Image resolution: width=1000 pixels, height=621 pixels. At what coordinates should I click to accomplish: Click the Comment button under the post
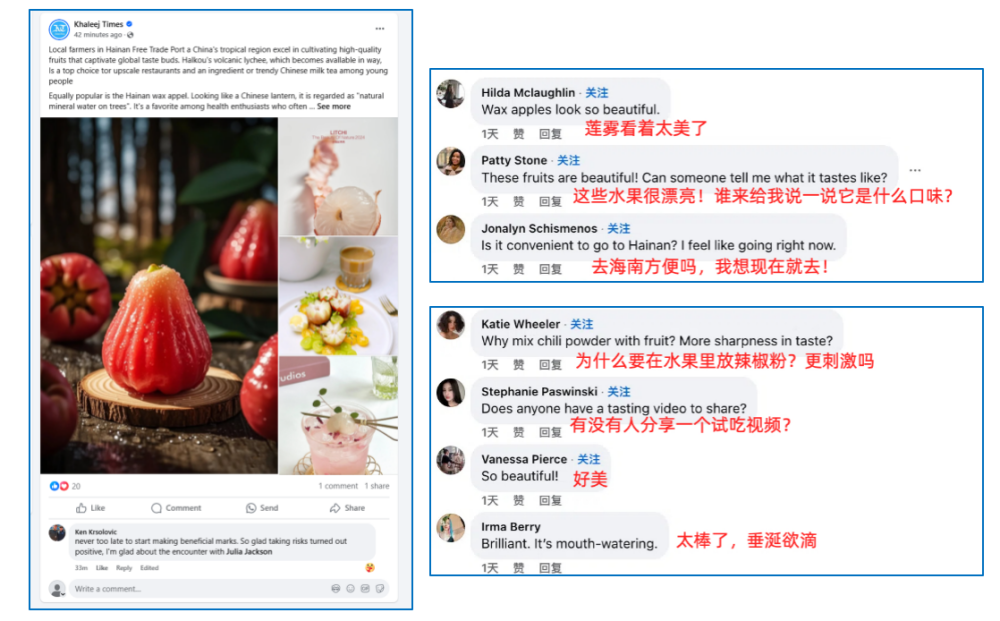click(176, 508)
